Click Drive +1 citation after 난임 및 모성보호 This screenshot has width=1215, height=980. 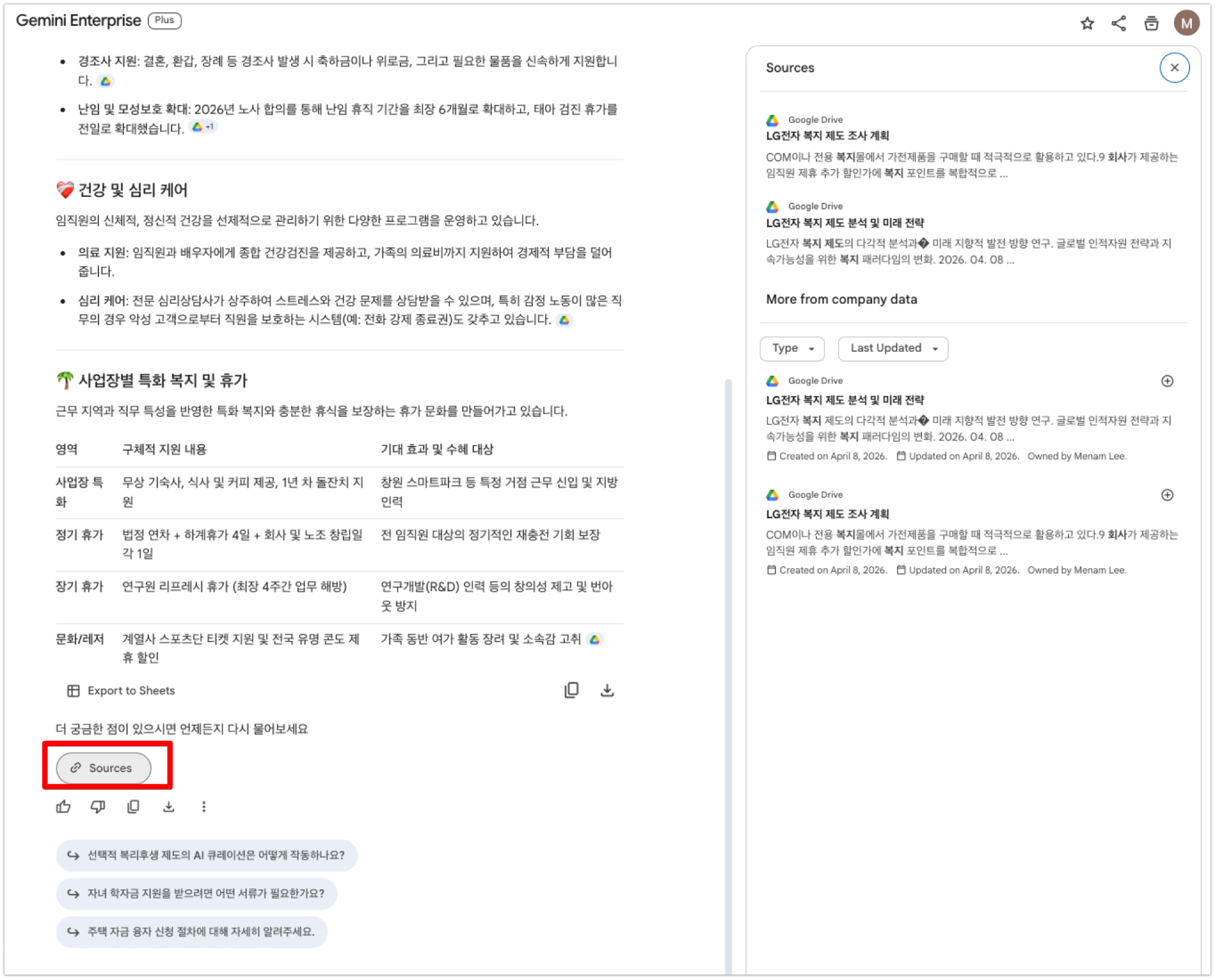(x=203, y=128)
